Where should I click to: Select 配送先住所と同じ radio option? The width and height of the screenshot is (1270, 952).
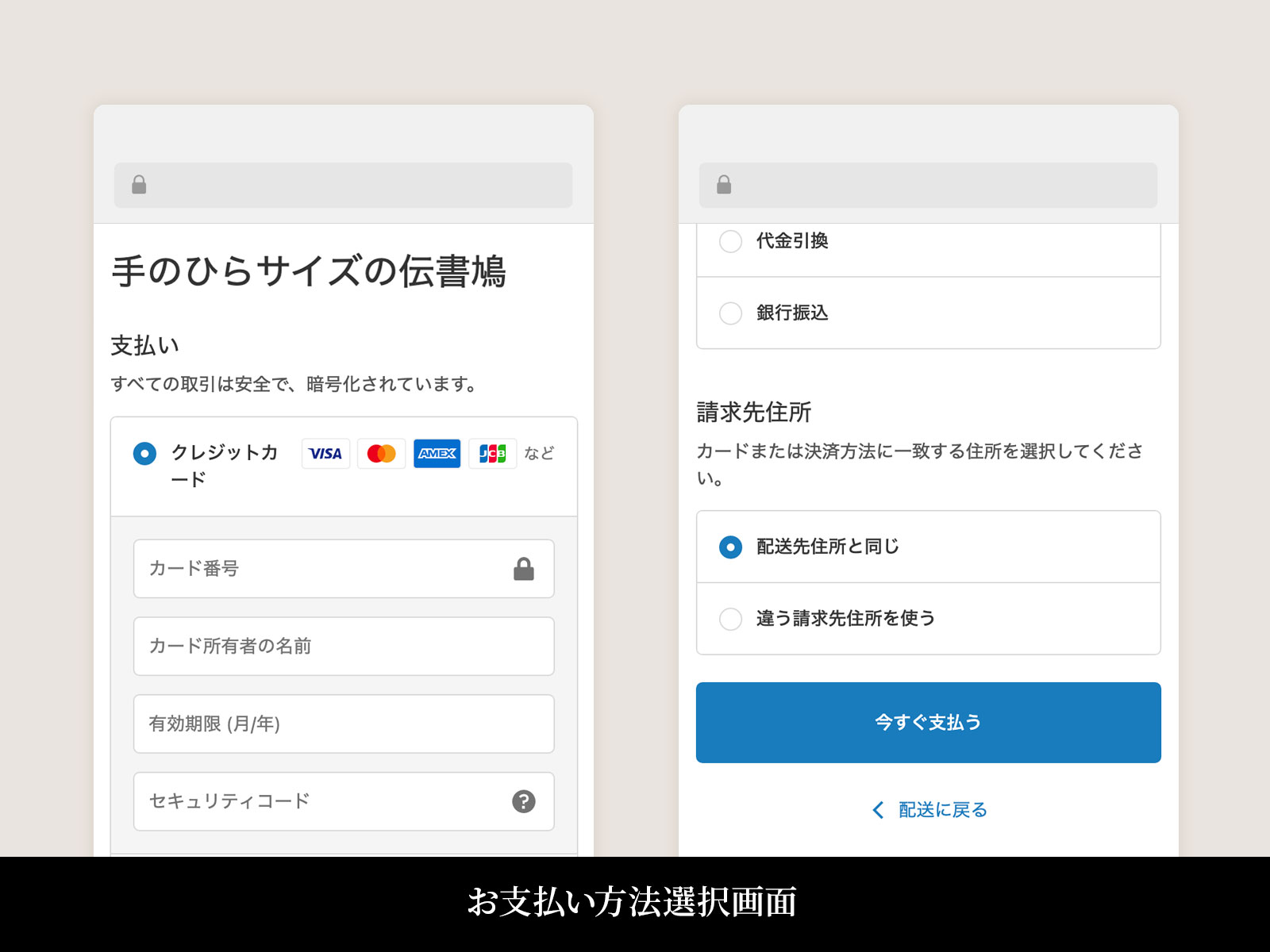click(730, 547)
